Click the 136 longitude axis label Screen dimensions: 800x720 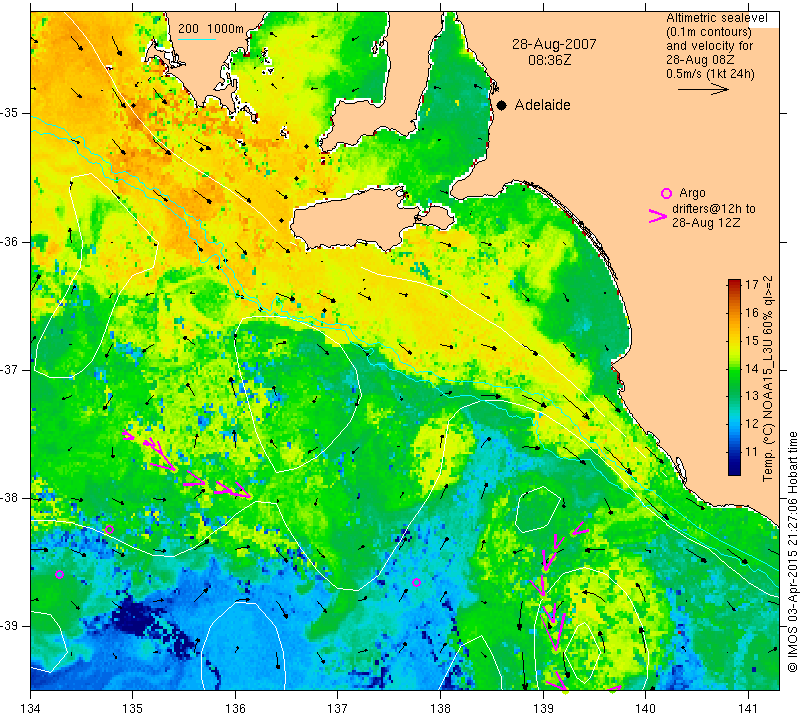point(235,708)
